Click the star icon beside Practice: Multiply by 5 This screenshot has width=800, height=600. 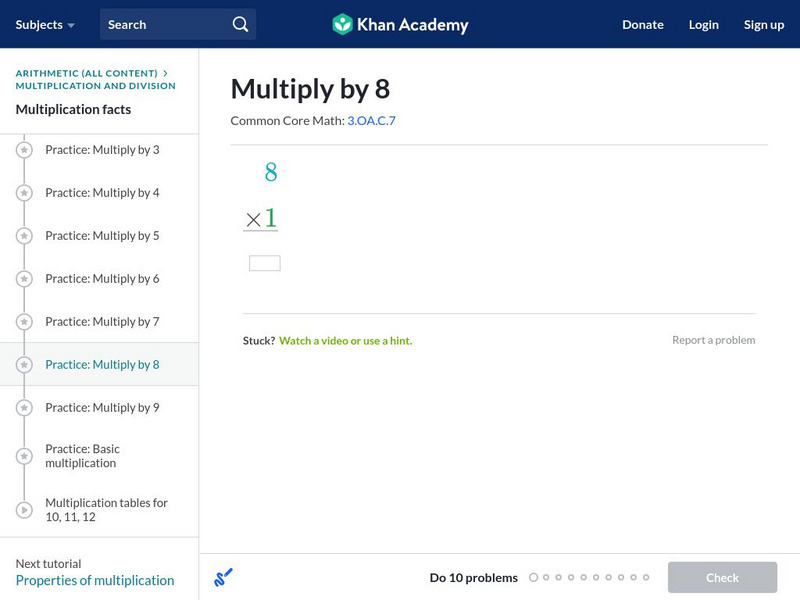(22, 235)
